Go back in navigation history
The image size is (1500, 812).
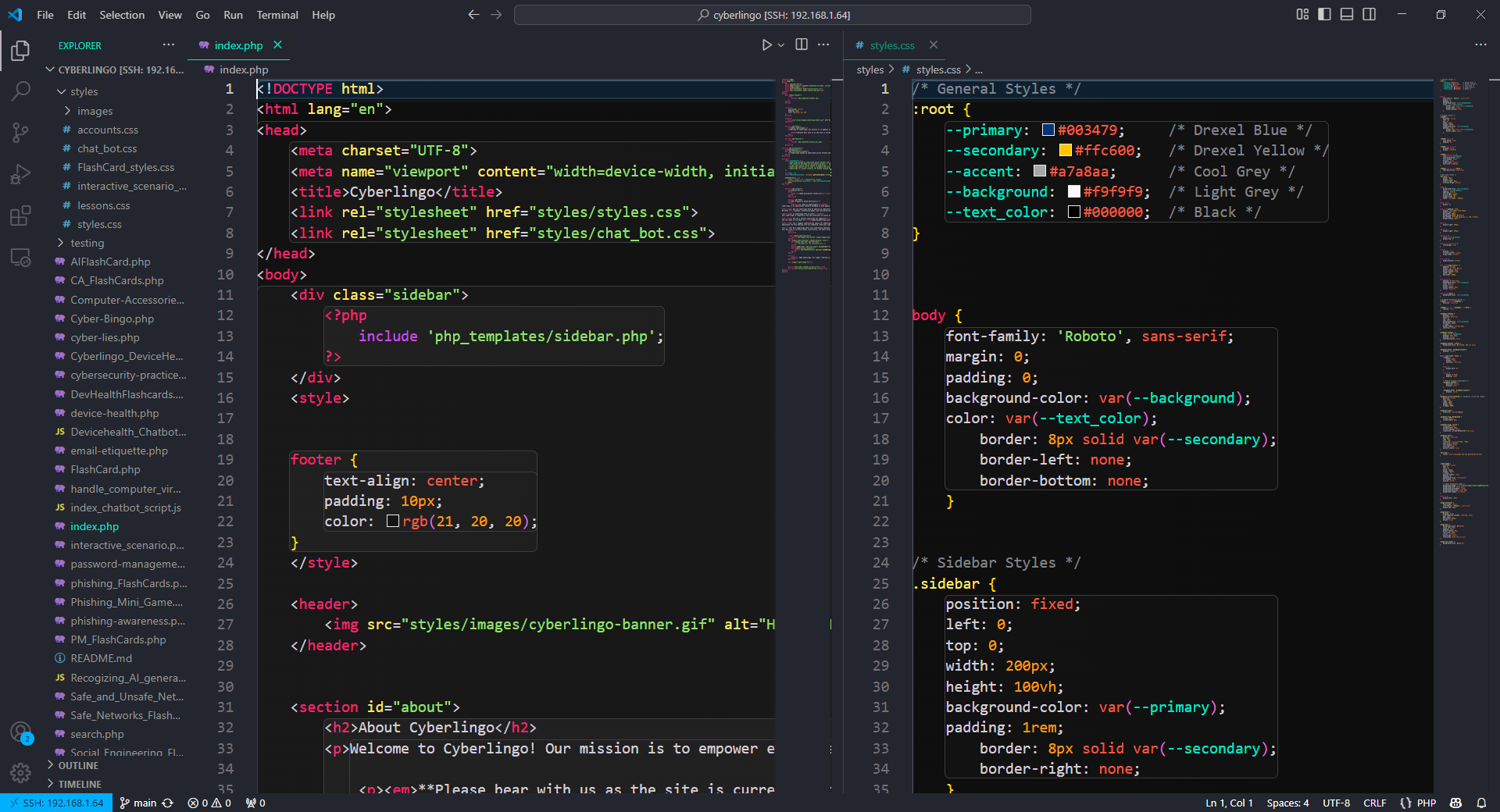click(473, 15)
